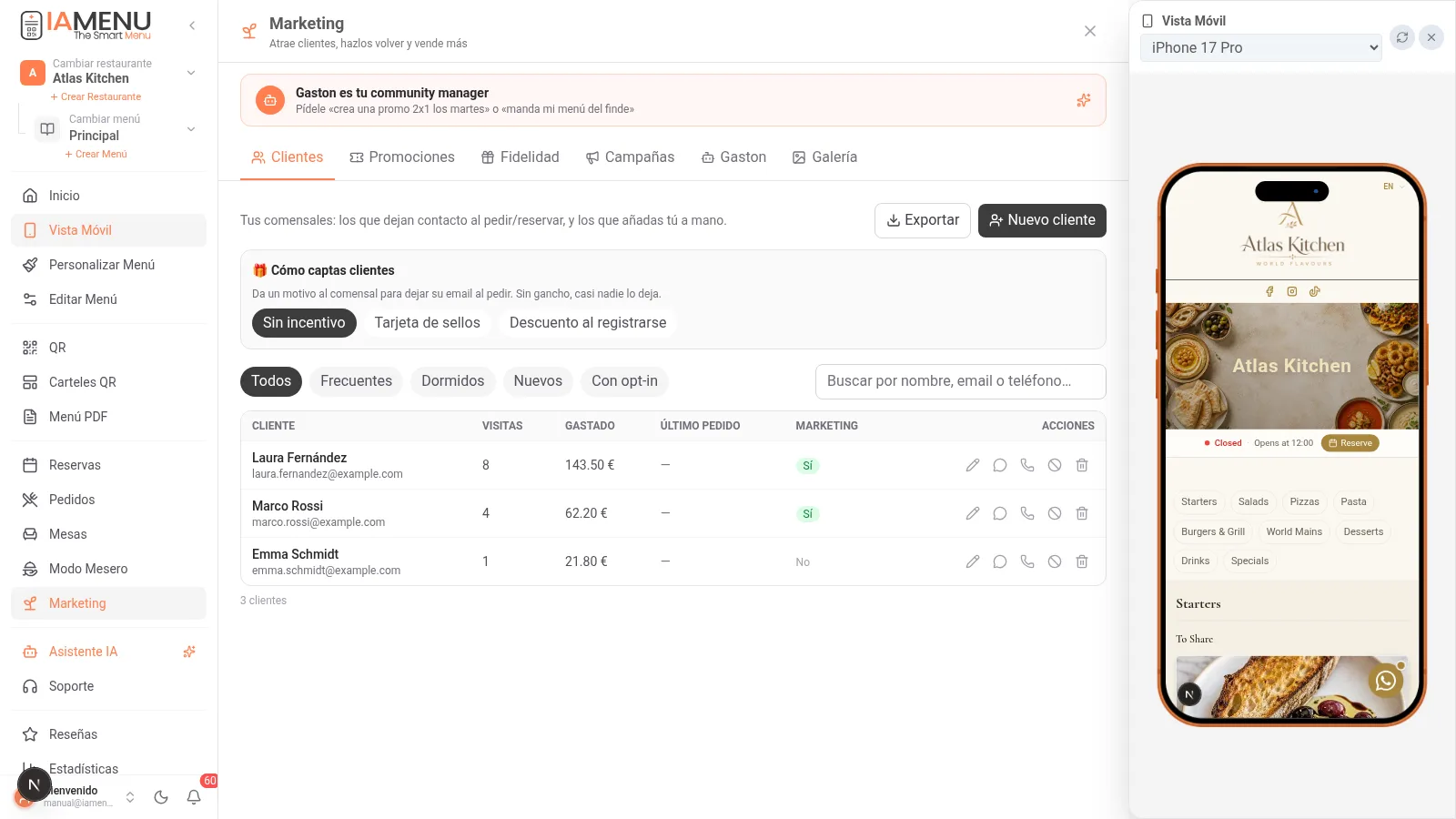This screenshot has height=819, width=1456.
Task: Open Reservas in the sidebar
Action: click(x=108, y=465)
